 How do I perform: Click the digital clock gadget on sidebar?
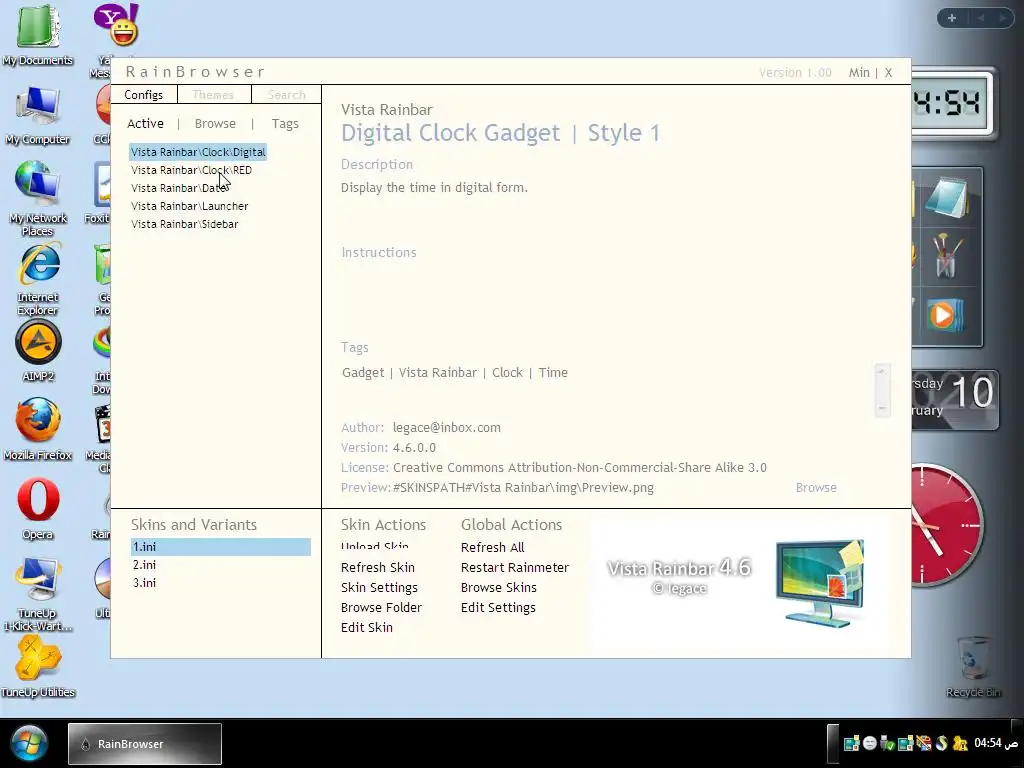tap(953, 103)
